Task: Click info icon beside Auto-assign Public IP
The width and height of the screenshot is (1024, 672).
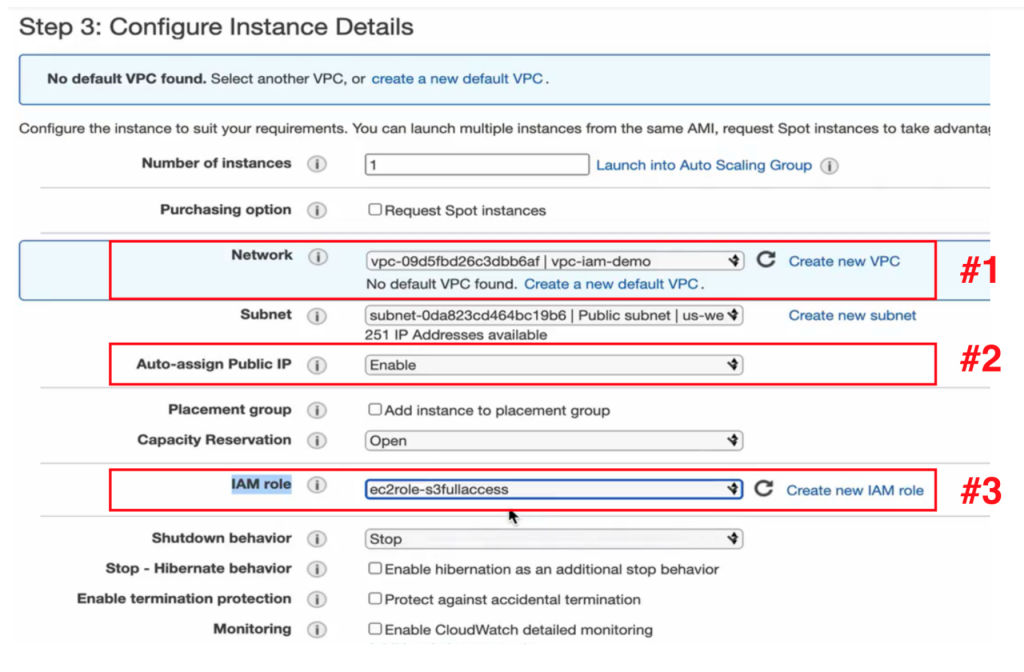Action: point(317,365)
